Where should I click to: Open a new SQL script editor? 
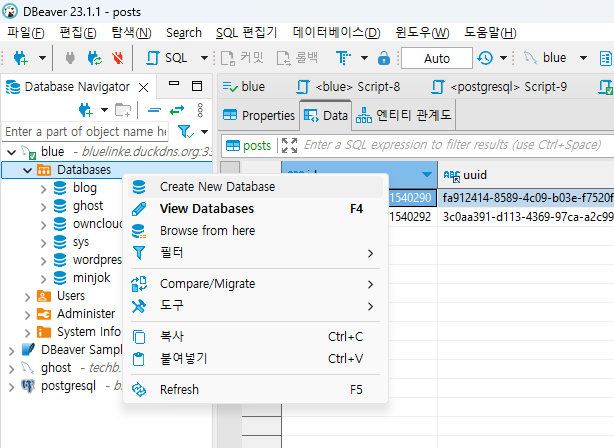tap(168, 58)
